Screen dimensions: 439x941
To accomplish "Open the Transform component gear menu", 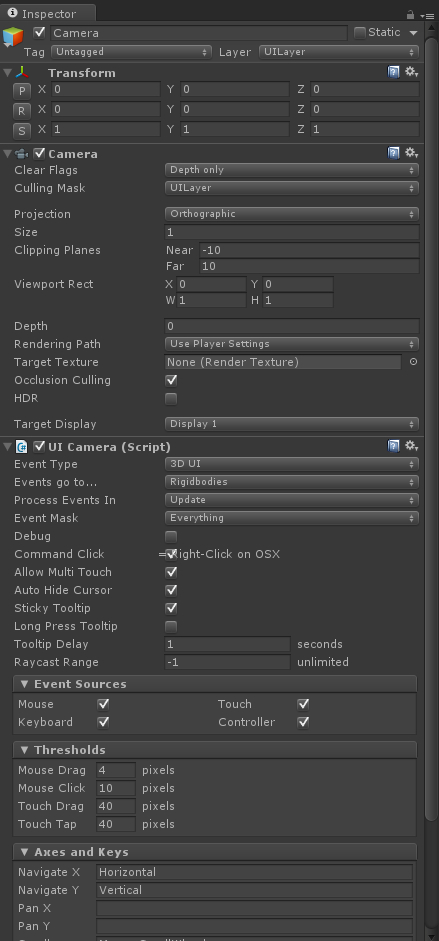I will 411,72.
